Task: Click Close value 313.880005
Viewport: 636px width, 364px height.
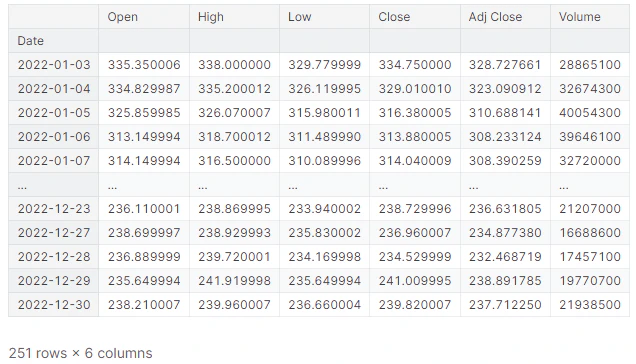Action: pos(415,137)
